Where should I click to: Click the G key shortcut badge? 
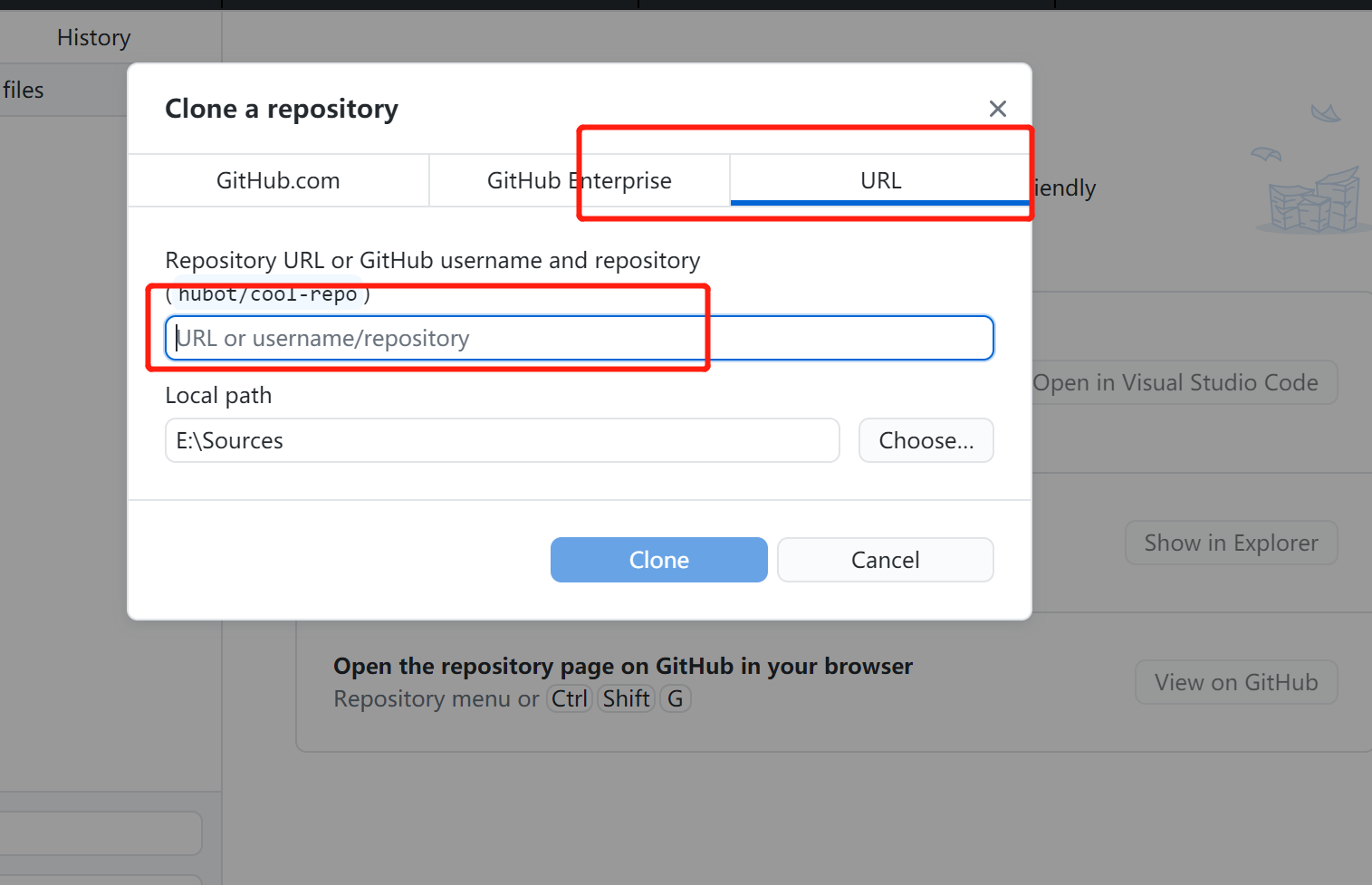click(675, 697)
